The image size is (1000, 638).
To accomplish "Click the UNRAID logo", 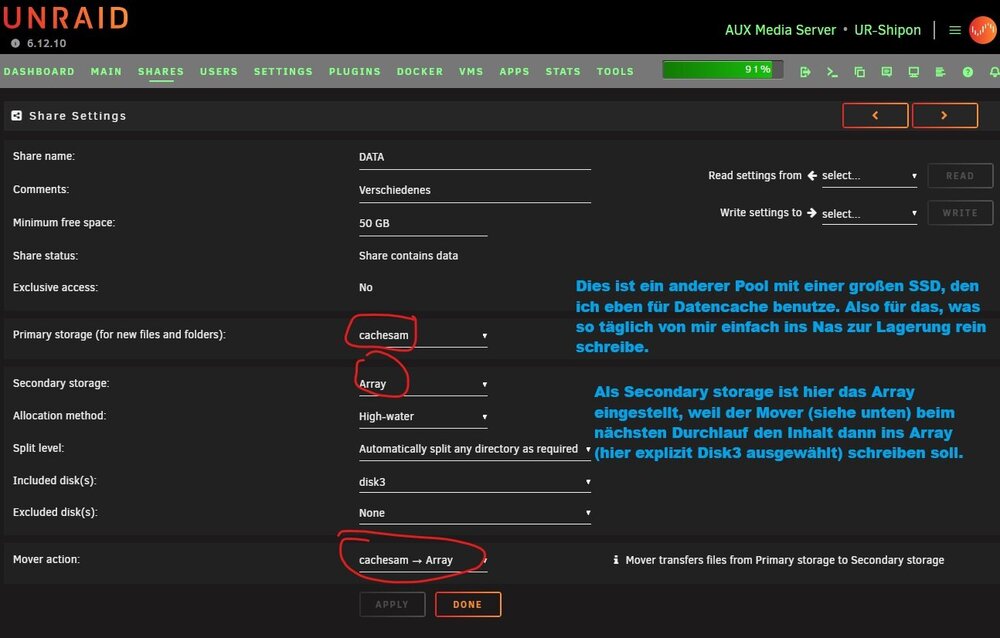I will (x=65, y=18).
